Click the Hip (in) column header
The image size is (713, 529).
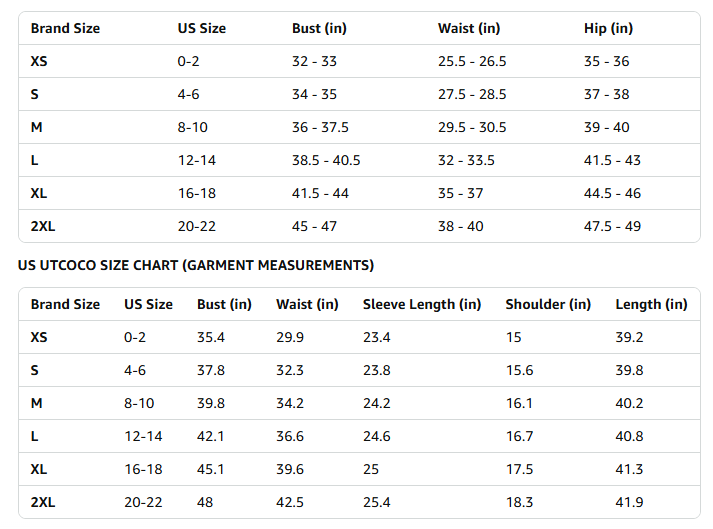point(608,28)
